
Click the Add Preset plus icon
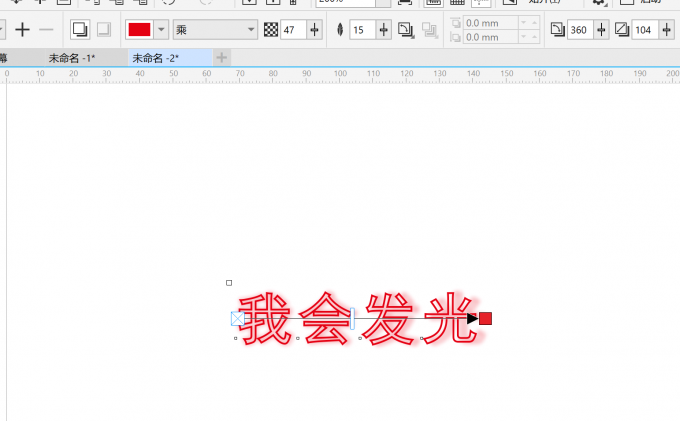click(22, 30)
